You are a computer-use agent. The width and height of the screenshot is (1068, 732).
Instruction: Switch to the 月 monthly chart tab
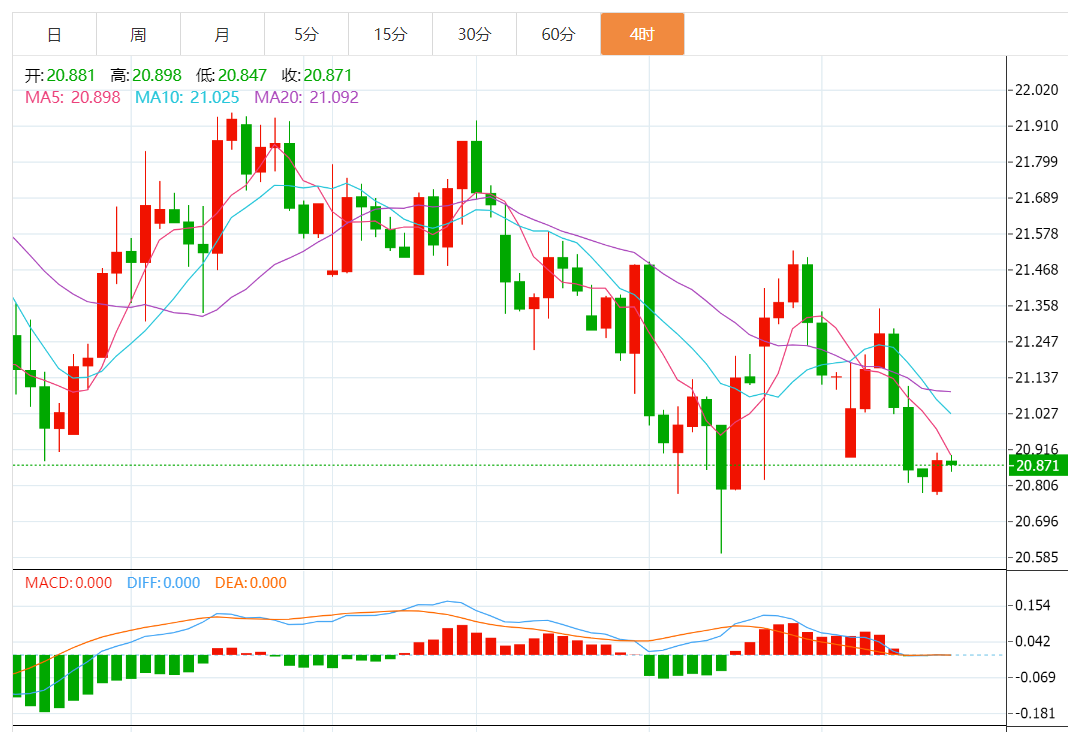click(x=222, y=34)
